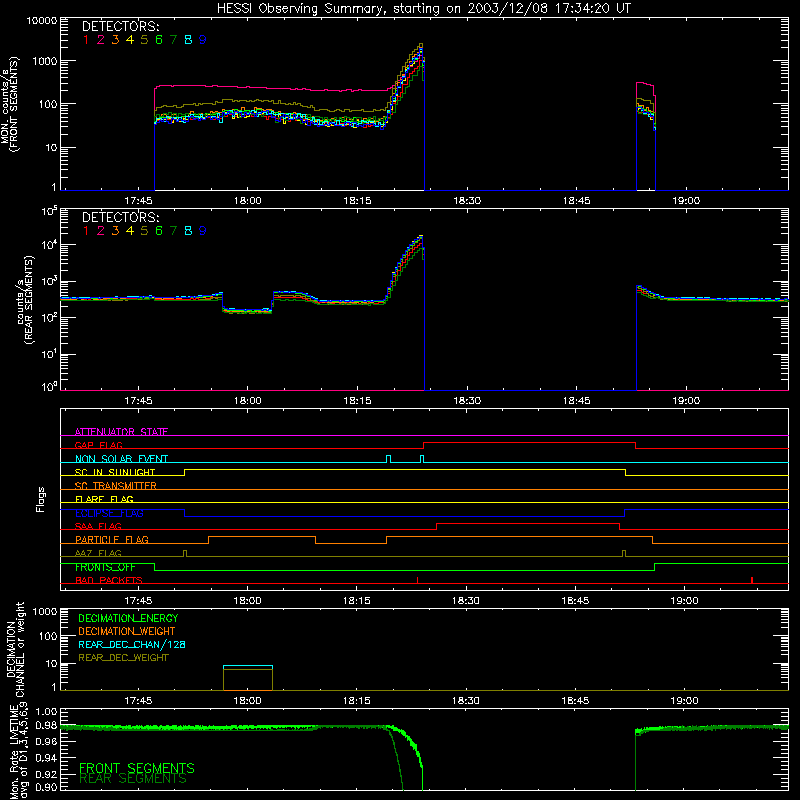Click the 10000 tick label on front segments axis

[x=42, y=21]
